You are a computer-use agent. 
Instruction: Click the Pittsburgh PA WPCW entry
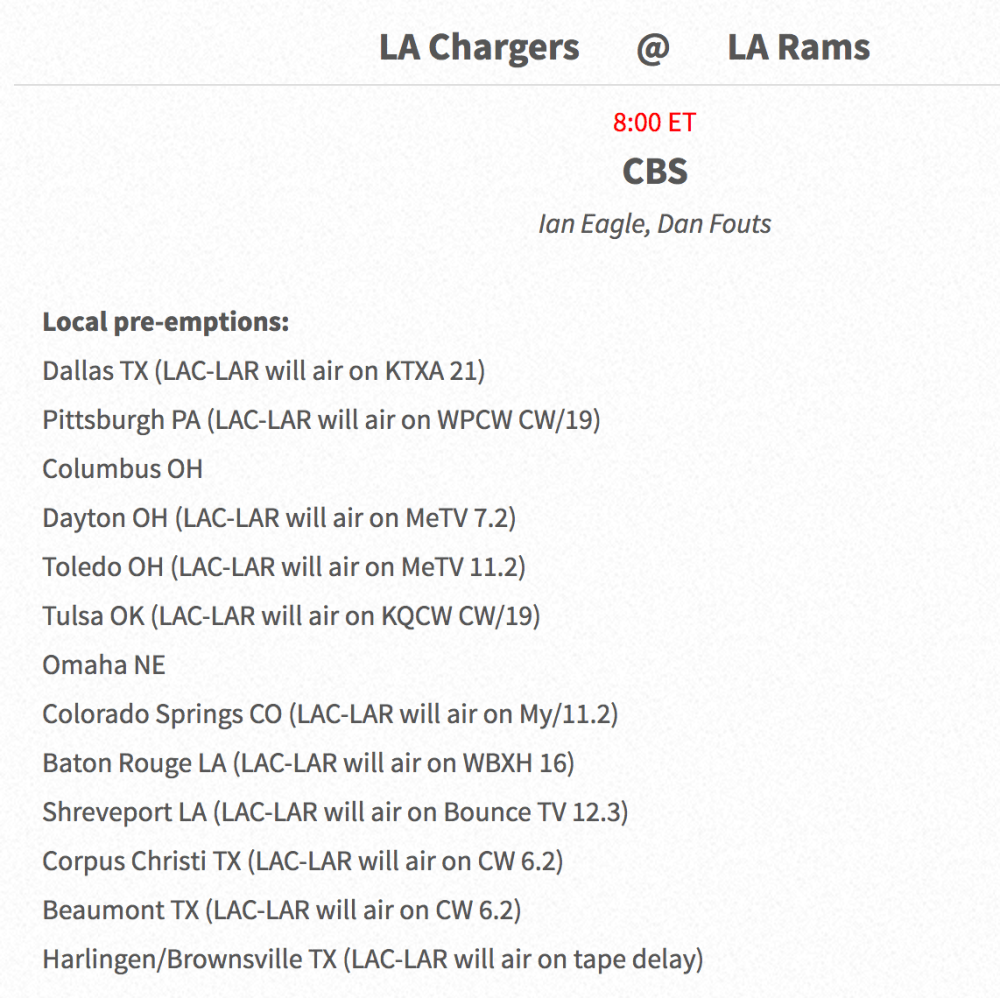click(x=321, y=420)
